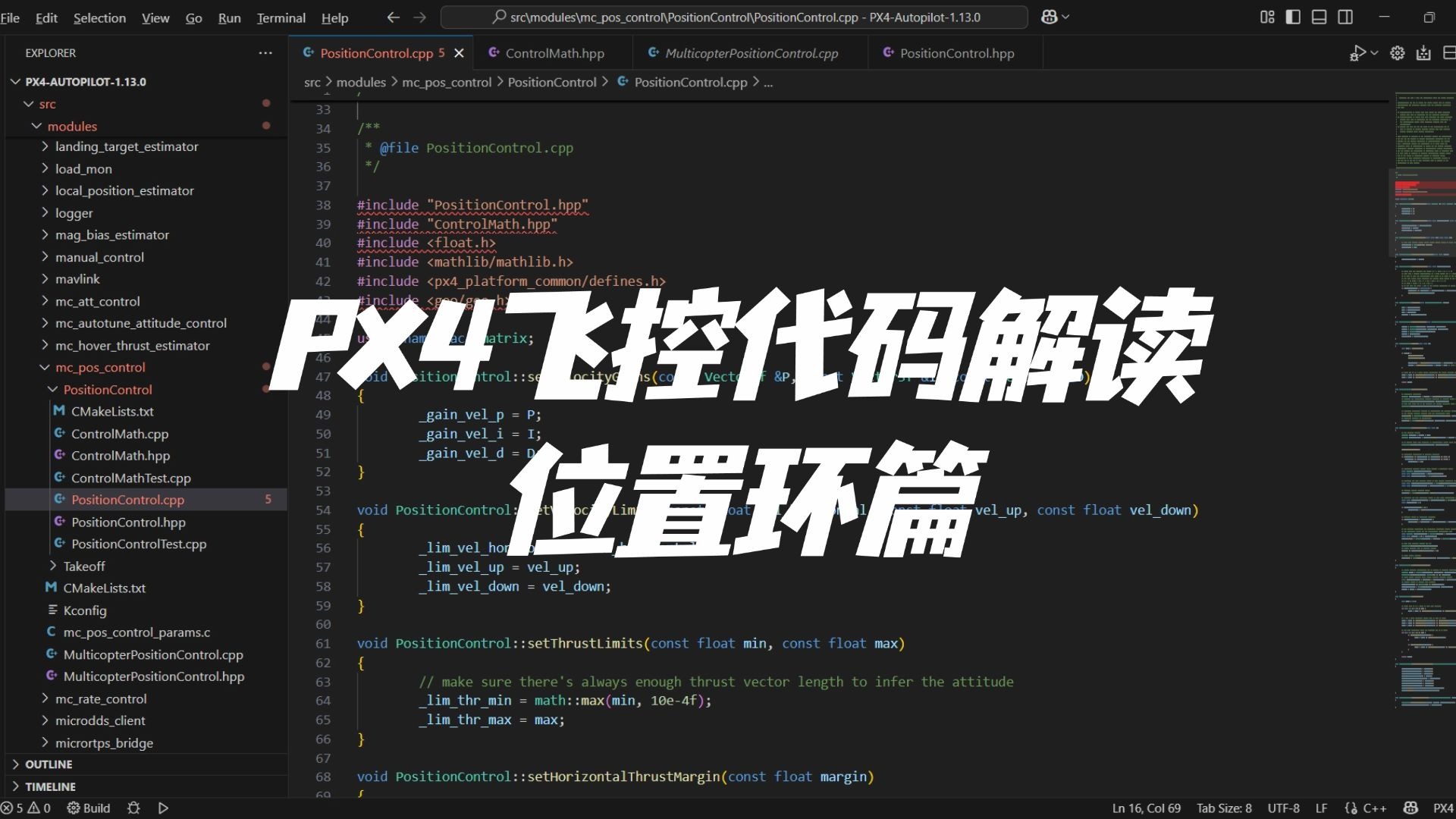Open the Copilot chat icon
The height and width of the screenshot is (819, 1456).
point(1050,17)
